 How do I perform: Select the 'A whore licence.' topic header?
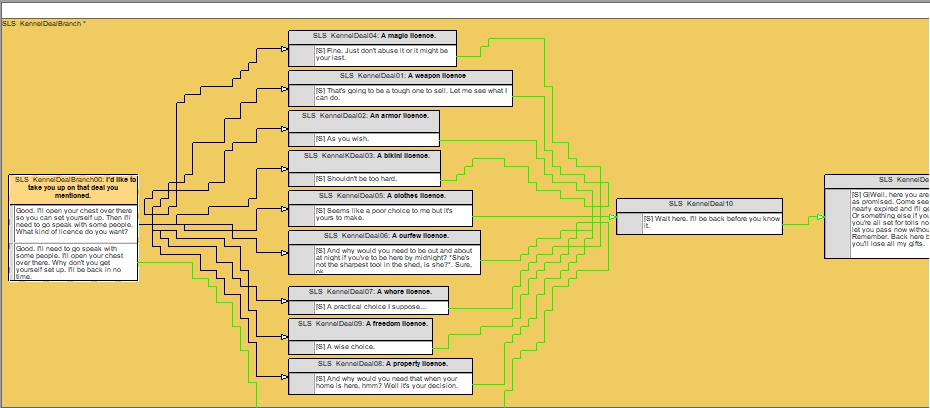coord(368,293)
